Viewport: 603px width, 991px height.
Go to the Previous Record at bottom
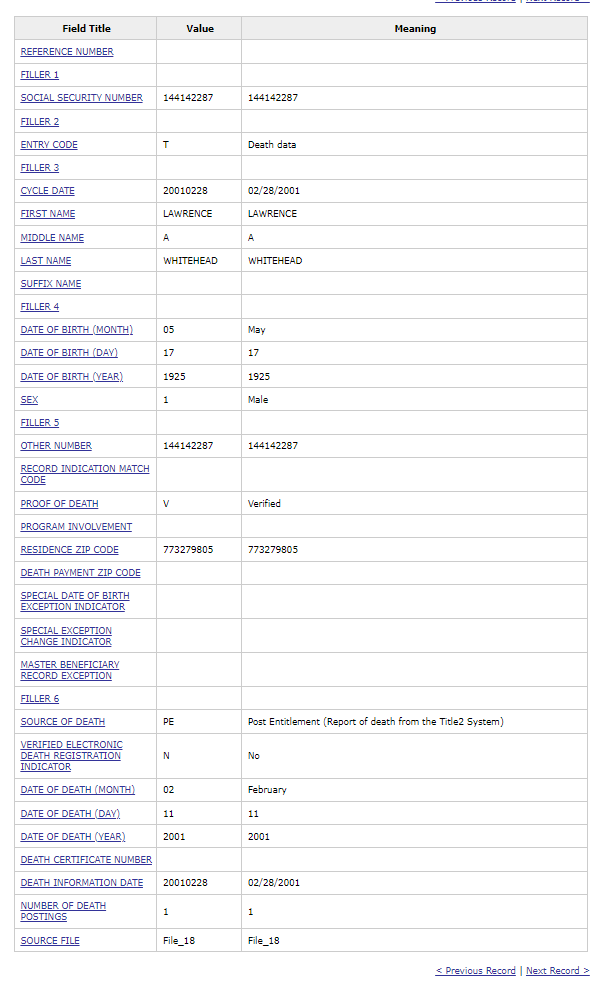click(475, 971)
